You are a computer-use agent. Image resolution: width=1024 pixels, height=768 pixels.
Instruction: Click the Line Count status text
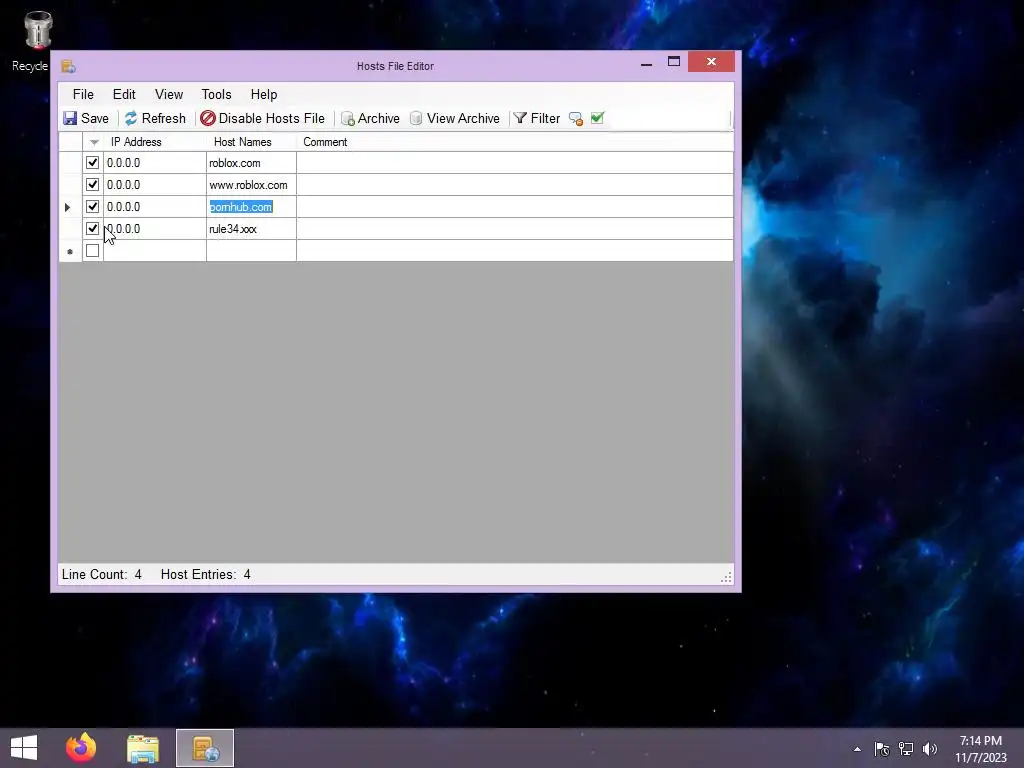[x=101, y=575]
